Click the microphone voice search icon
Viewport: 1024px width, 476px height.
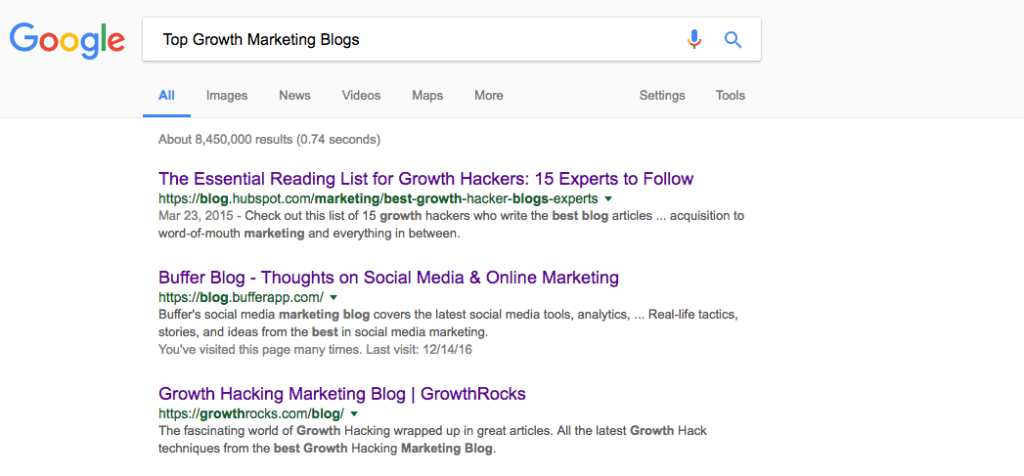[x=694, y=40]
